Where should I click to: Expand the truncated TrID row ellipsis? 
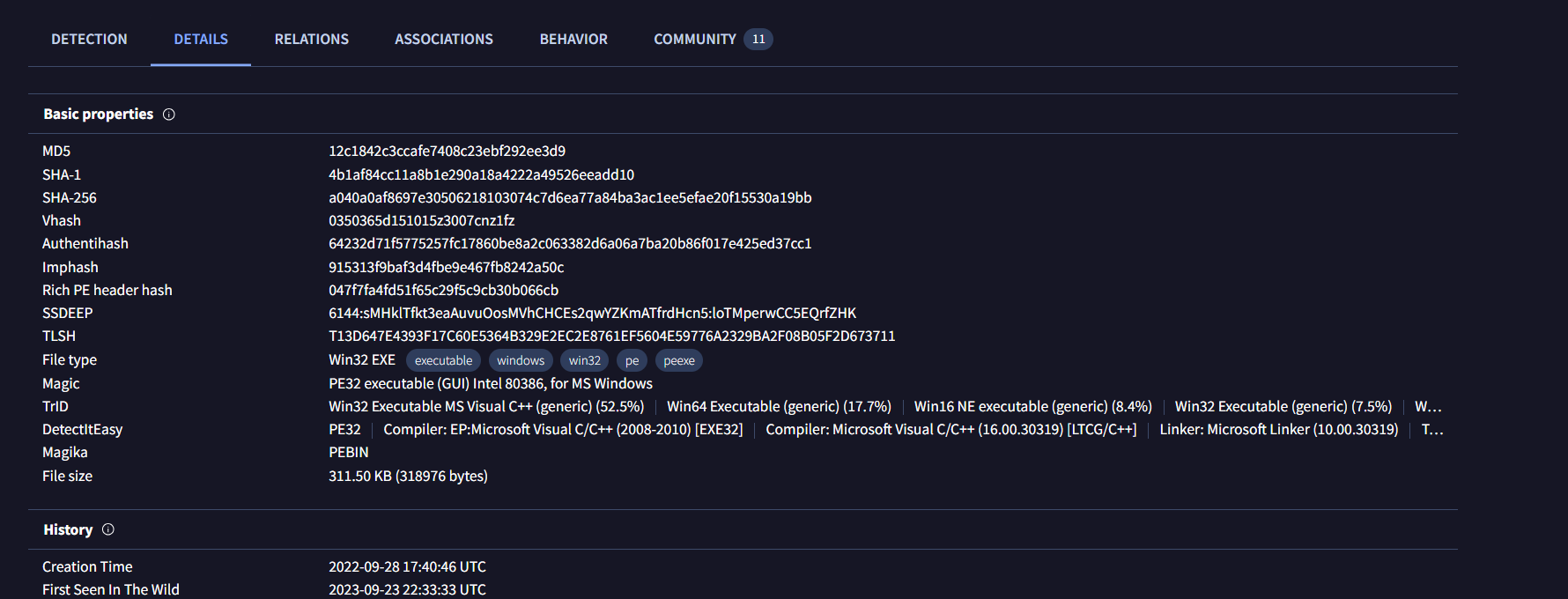click(1428, 407)
